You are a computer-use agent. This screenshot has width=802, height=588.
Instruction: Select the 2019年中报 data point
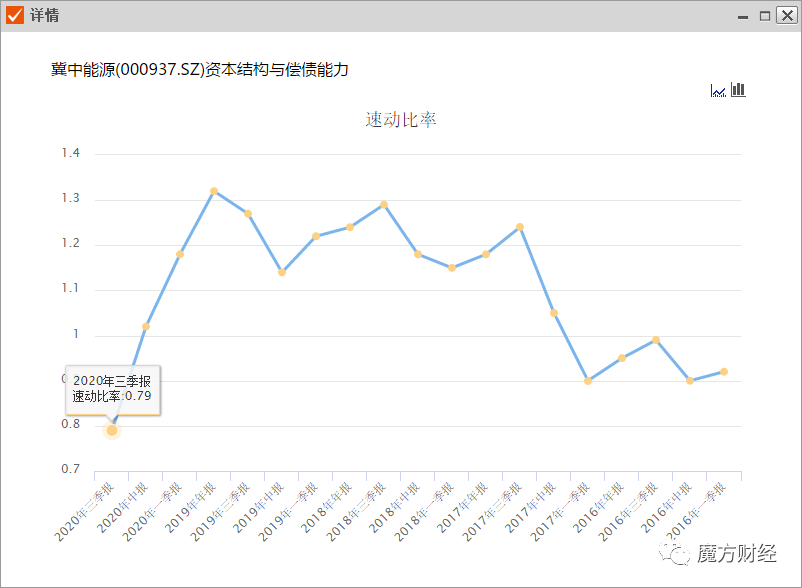[x=282, y=272]
